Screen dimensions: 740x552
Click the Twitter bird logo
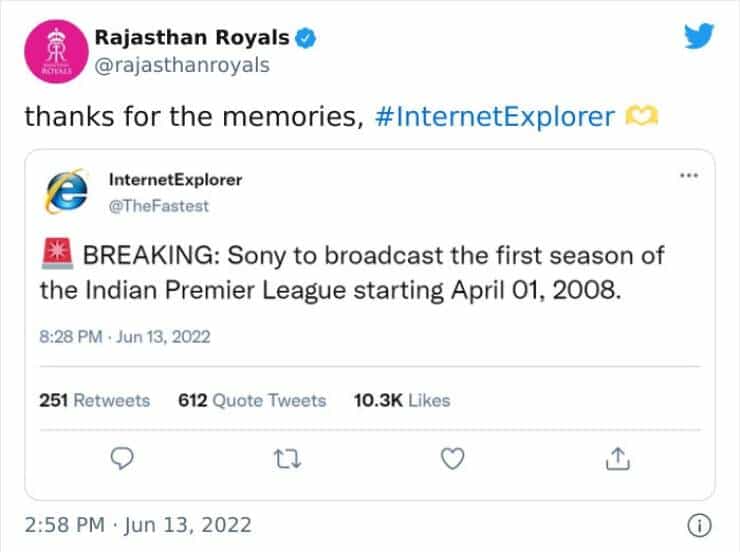[699, 37]
